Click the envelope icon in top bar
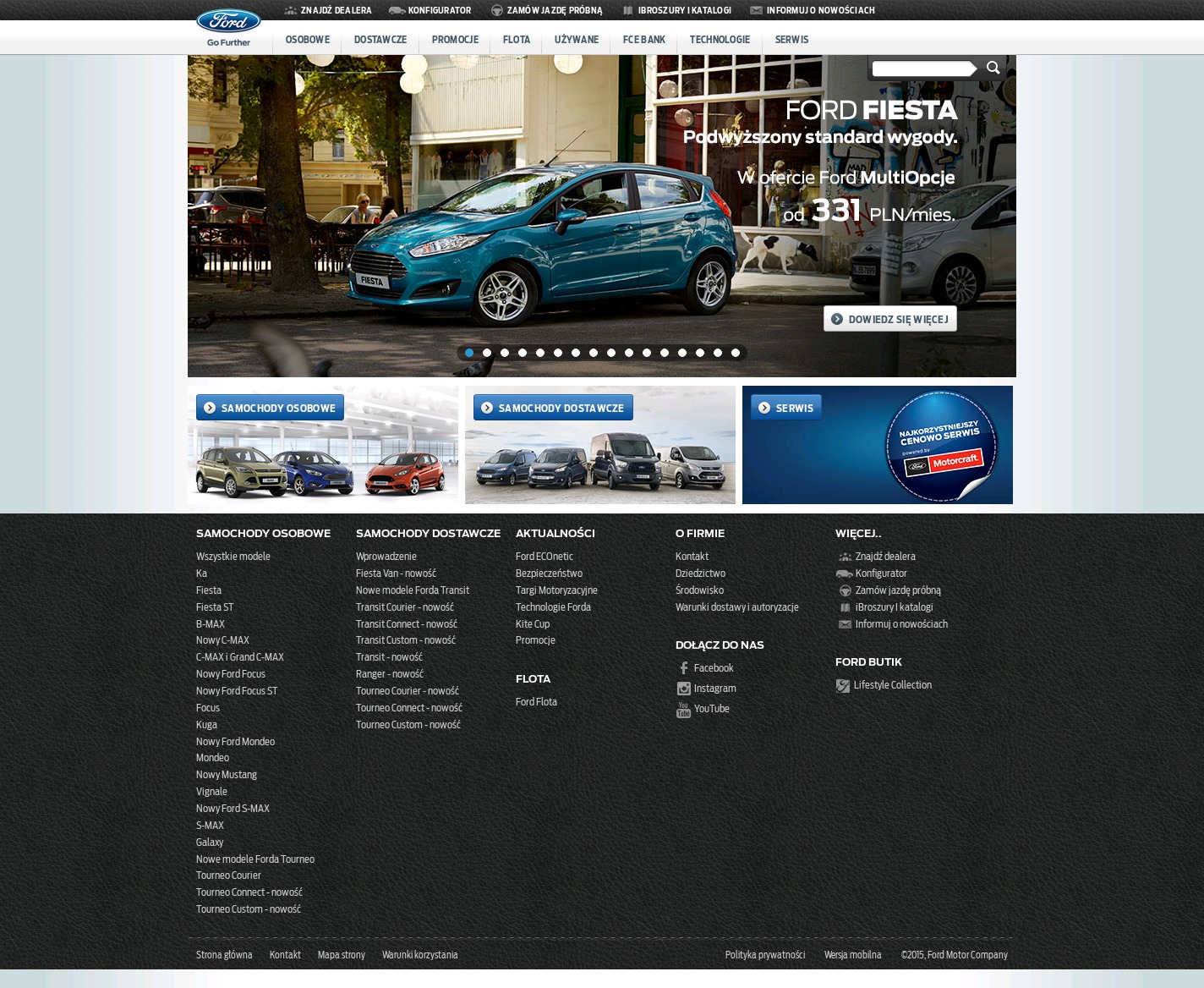 coord(756,10)
